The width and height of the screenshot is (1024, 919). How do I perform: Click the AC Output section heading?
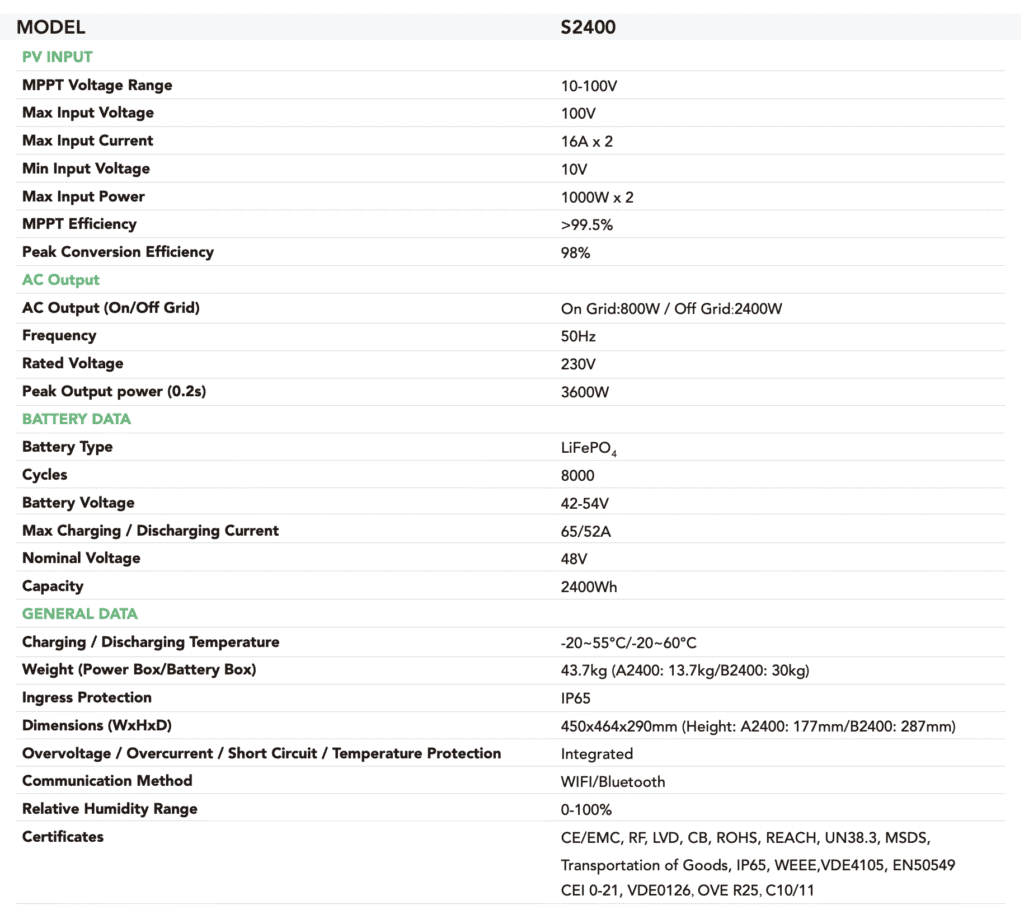click(61, 280)
